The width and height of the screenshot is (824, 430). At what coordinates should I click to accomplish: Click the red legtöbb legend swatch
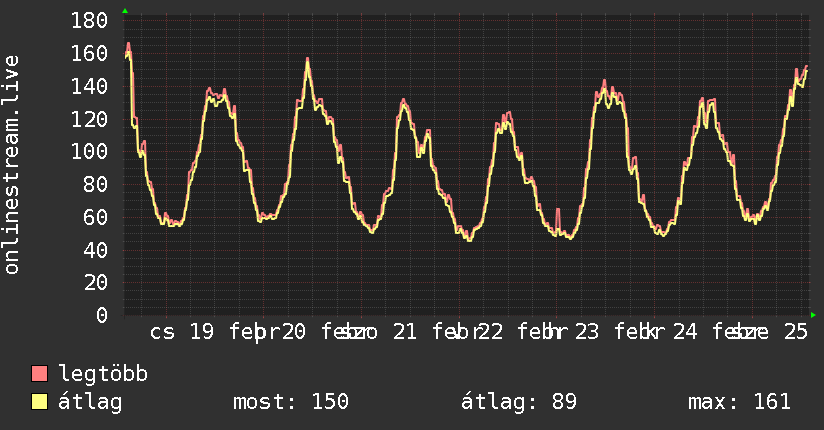[40, 375]
